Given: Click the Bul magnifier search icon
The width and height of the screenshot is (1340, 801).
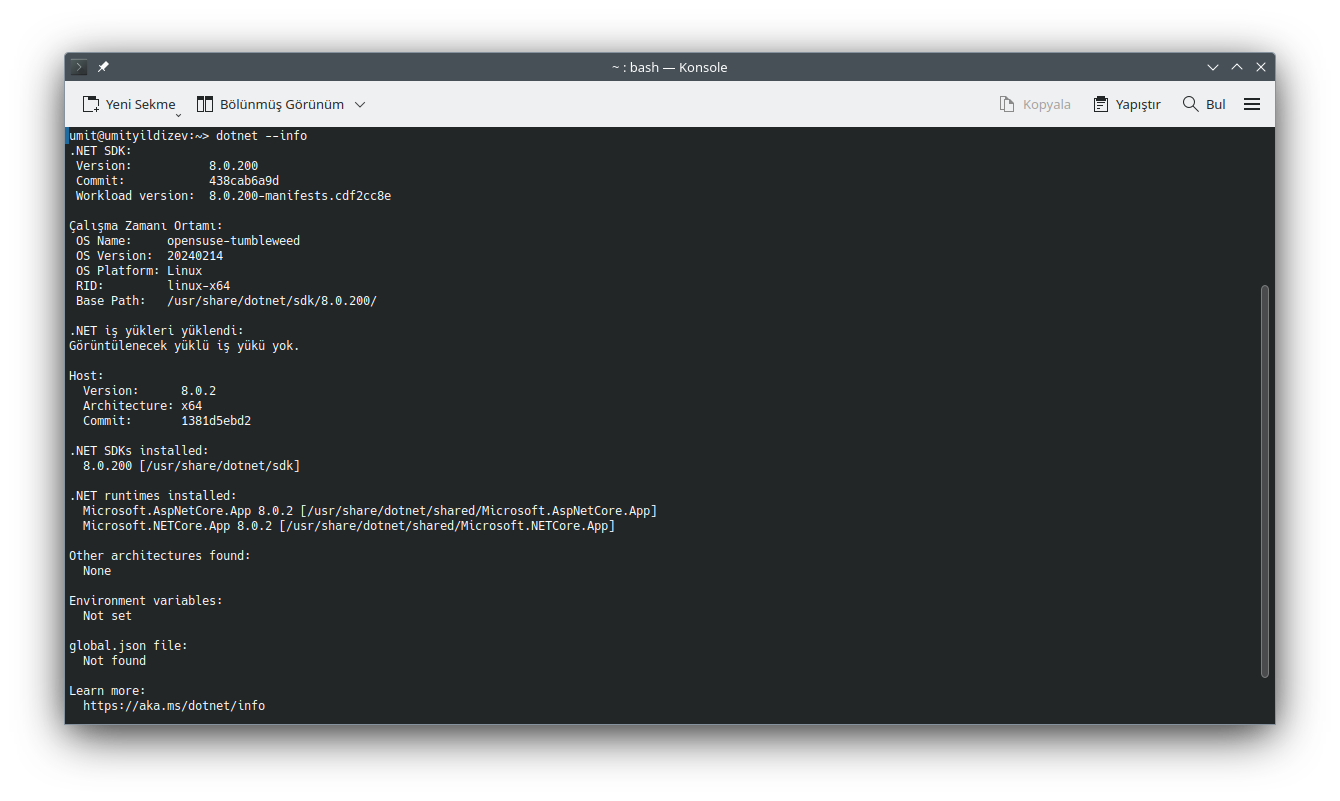Looking at the screenshot, I should coord(1189,103).
